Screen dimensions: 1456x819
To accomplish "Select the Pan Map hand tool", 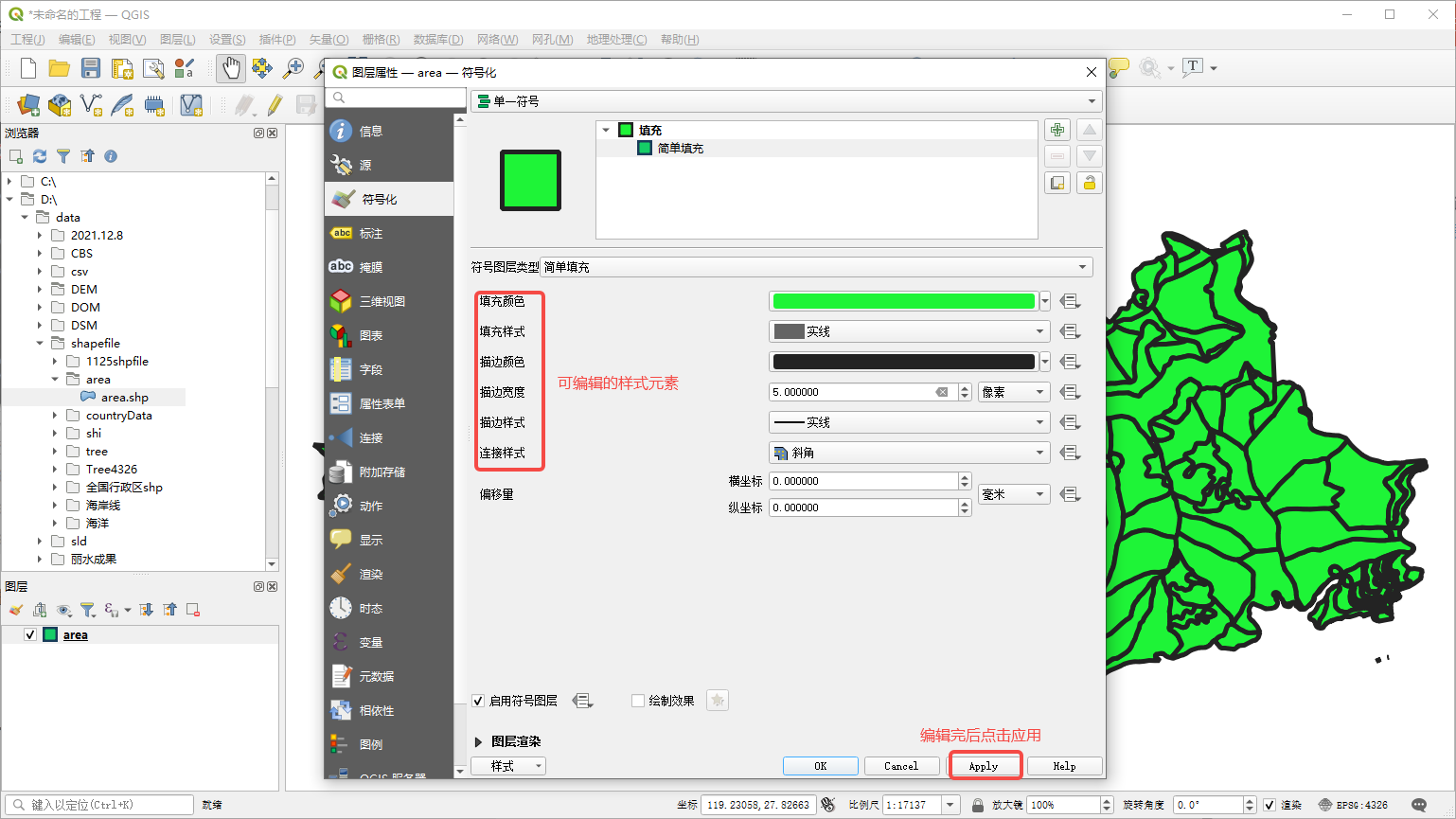I will click(x=230, y=68).
